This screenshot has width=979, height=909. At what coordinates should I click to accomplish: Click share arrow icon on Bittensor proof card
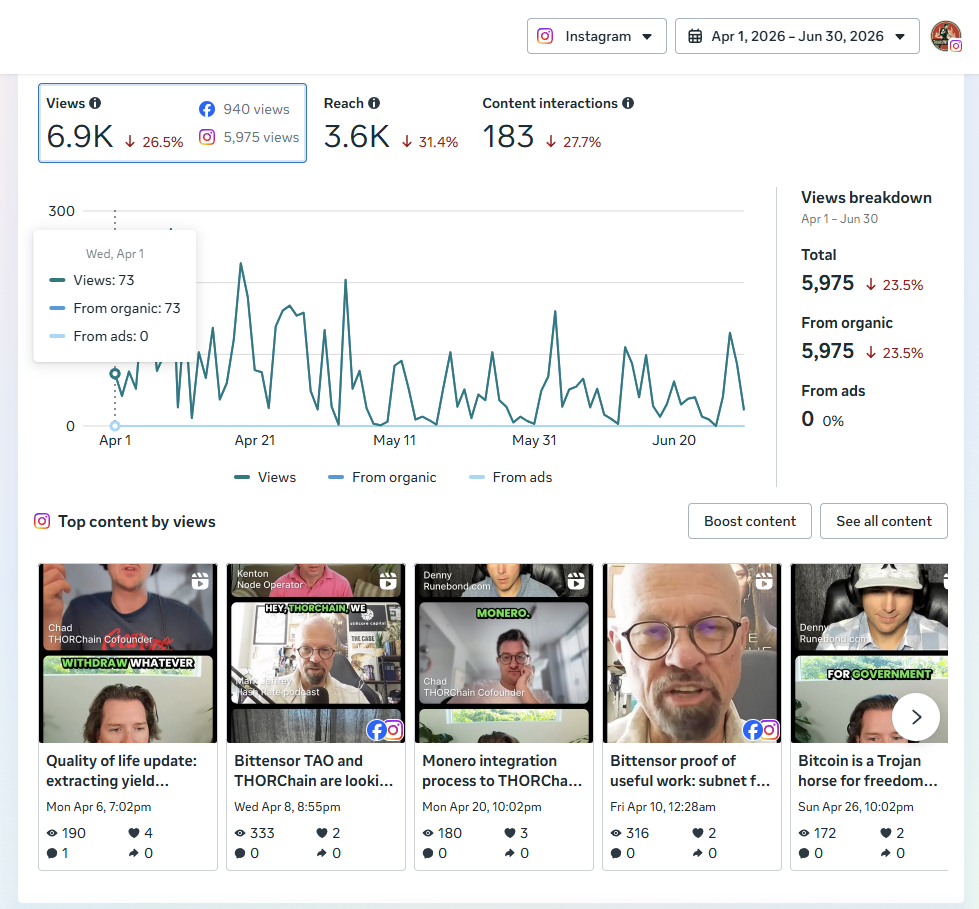pyautogui.click(x=697, y=853)
